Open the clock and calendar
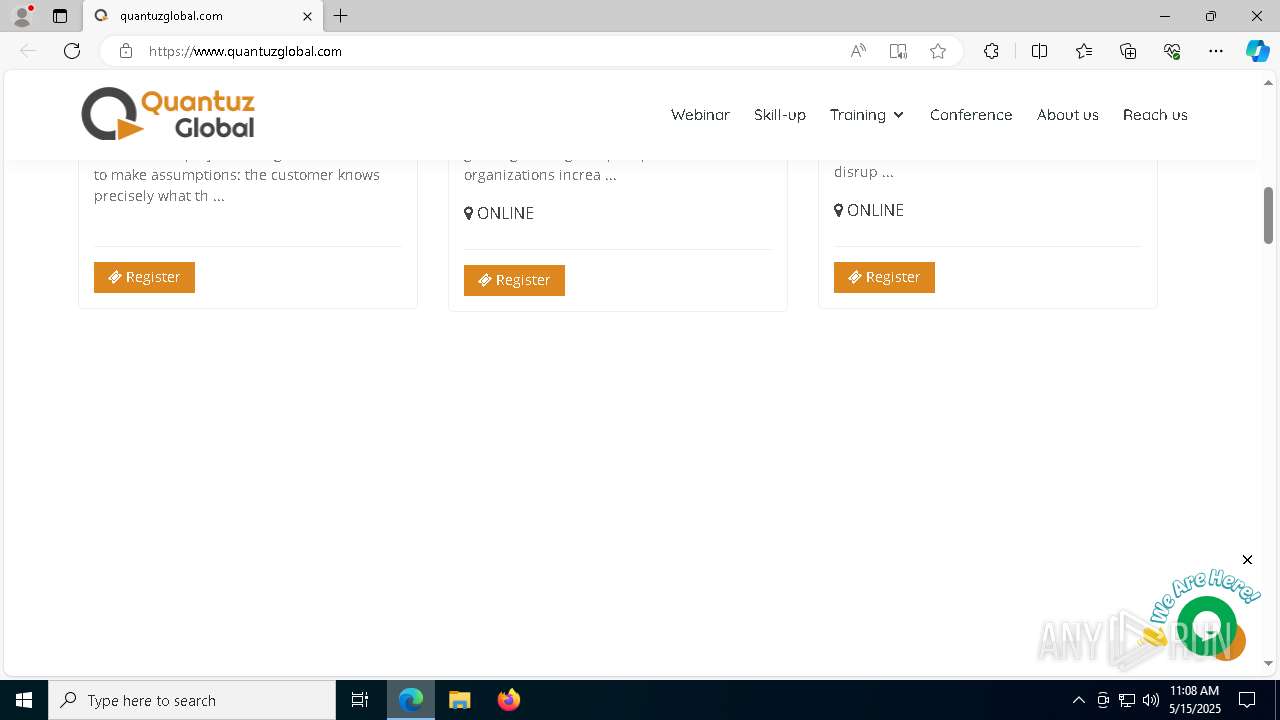Screen dimensions: 1280x720 1195,700
